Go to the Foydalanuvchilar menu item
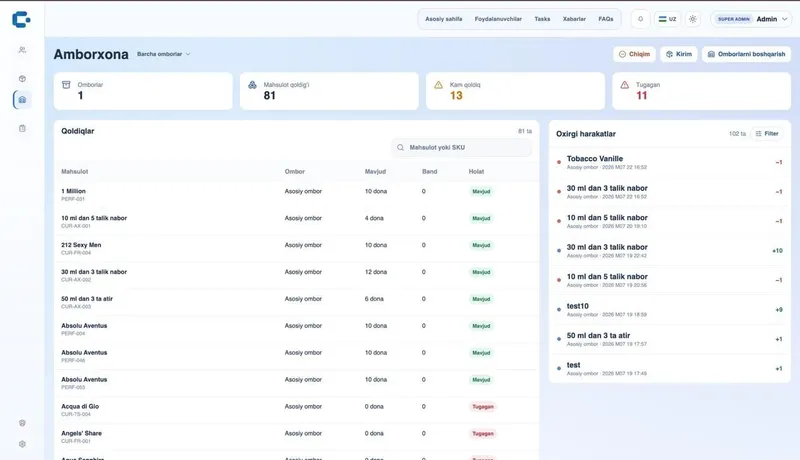 (498, 19)
